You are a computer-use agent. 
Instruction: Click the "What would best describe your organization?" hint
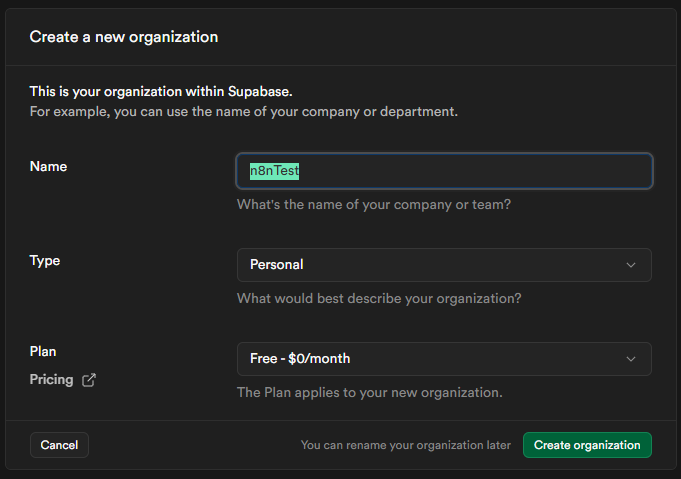tap(379, 298)
